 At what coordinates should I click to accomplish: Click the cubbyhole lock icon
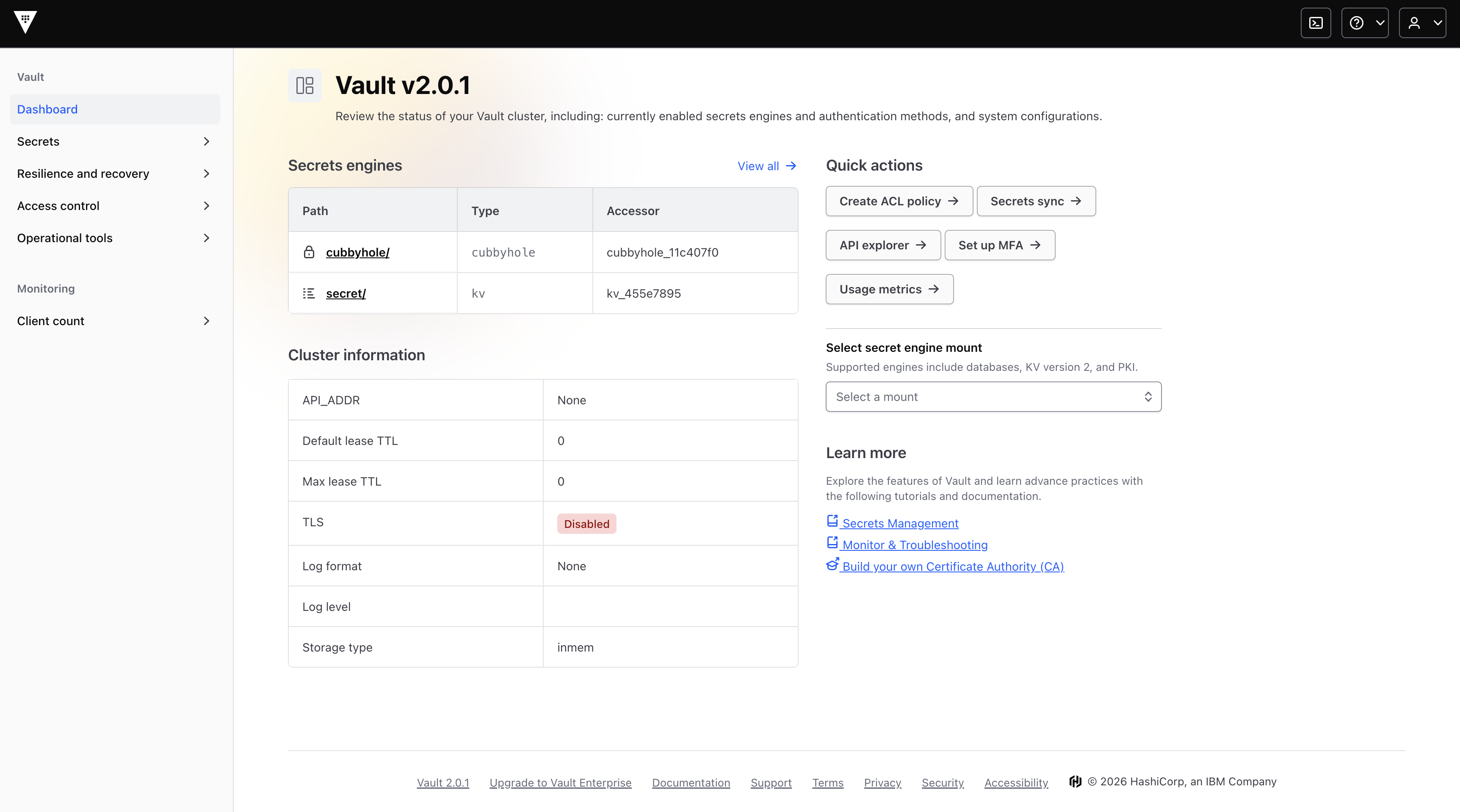(x=309, y=252)
